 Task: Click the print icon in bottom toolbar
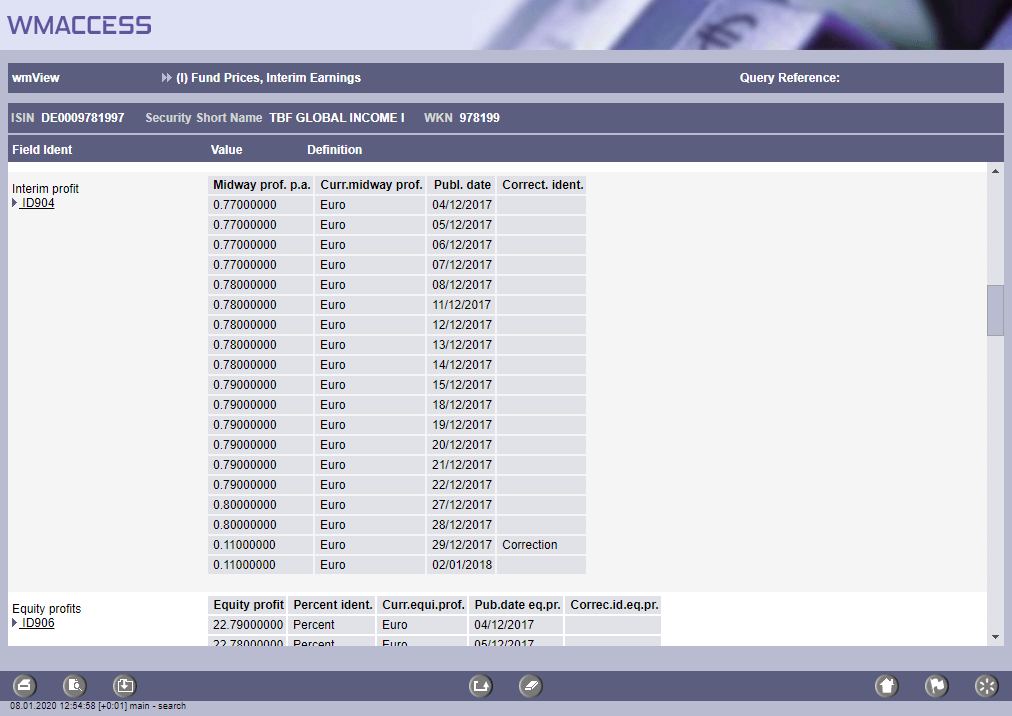pyautogui.click(x=25, y=686)
